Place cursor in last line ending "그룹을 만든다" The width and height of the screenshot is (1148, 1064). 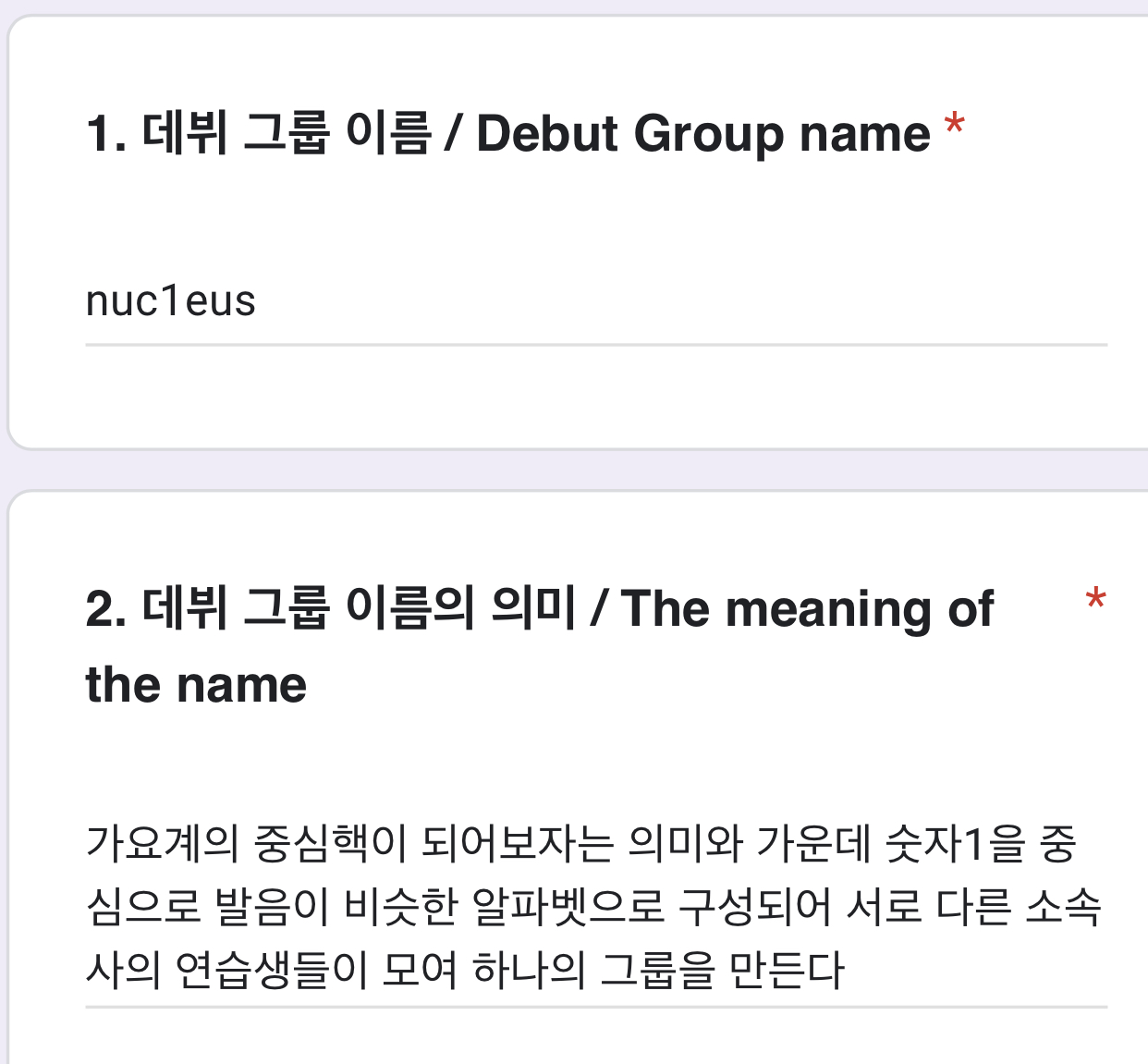465,970
